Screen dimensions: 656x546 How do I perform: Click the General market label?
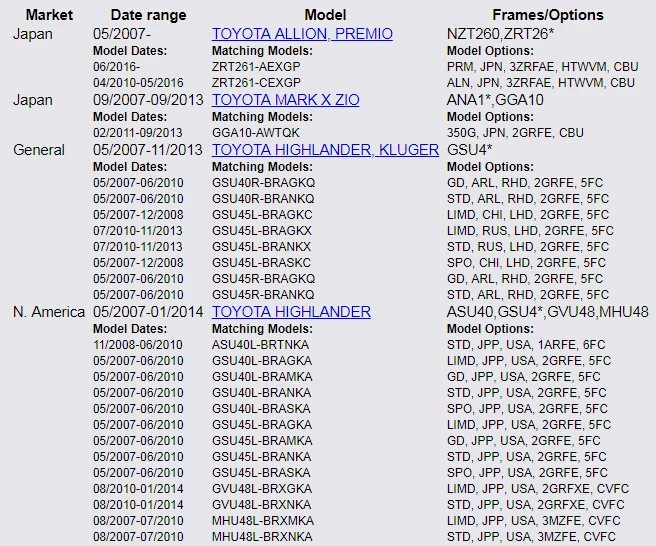(39, 150)
